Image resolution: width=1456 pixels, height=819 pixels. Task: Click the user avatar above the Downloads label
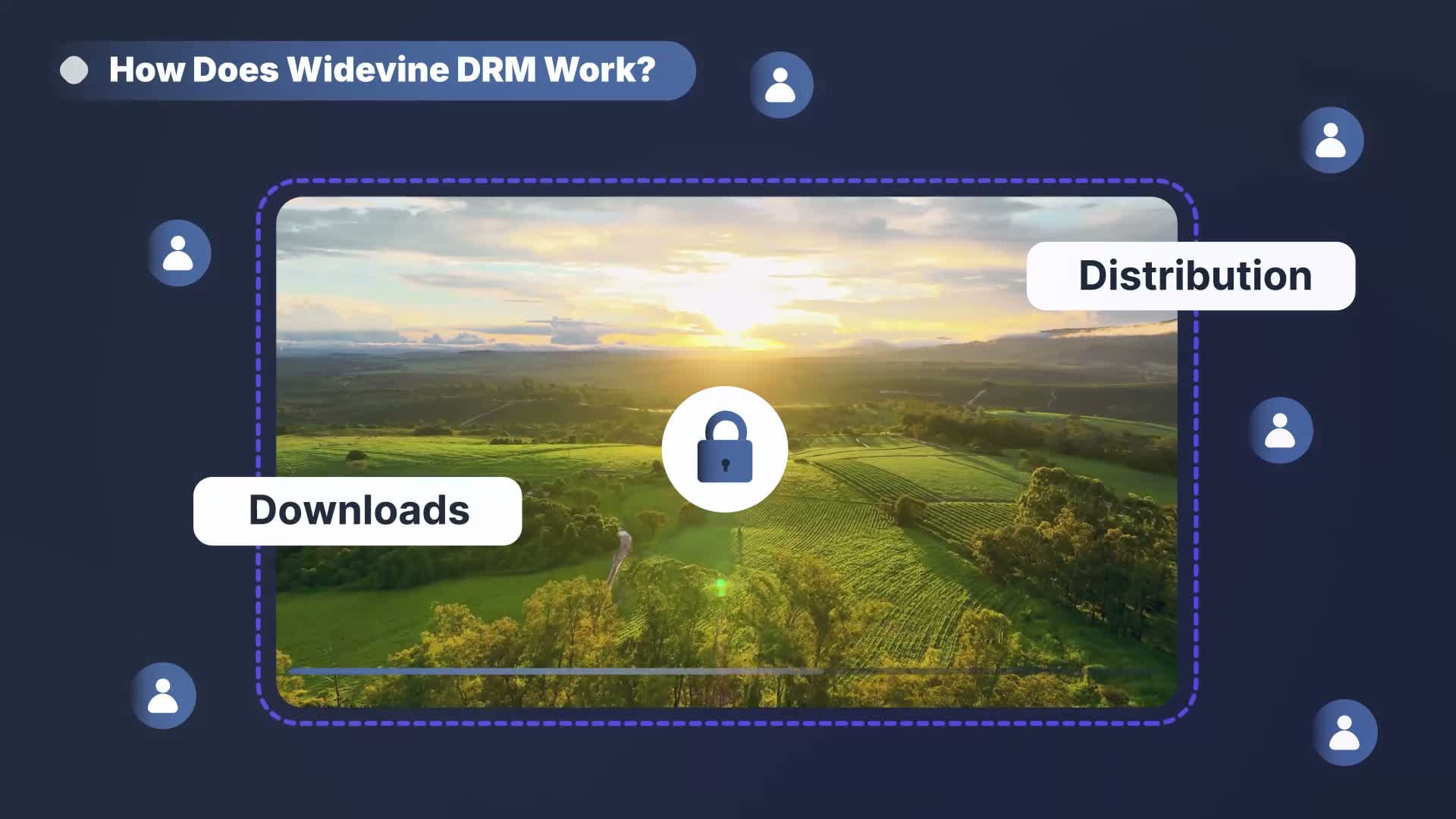tap(178, 253)
